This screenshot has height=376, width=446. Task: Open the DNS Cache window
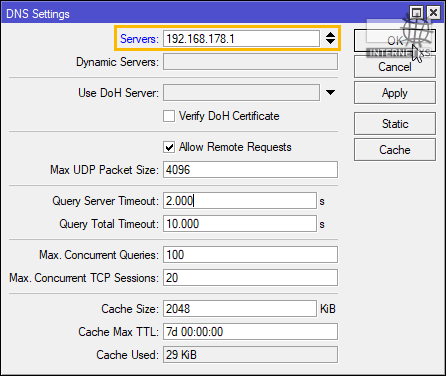395,150
